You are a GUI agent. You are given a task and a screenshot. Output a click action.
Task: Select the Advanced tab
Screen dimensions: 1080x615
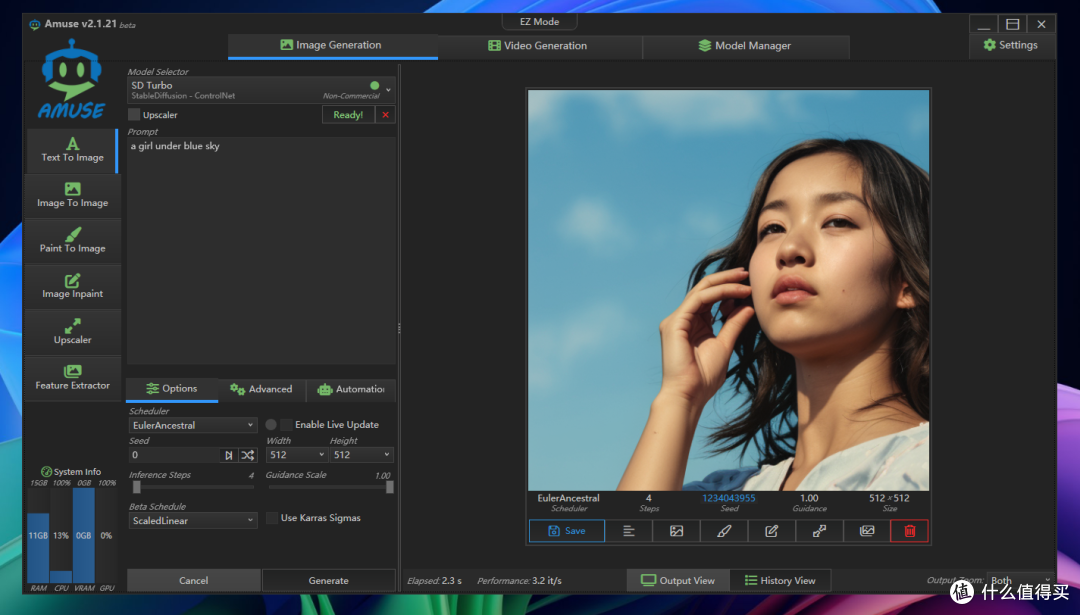tap(262, 389)
